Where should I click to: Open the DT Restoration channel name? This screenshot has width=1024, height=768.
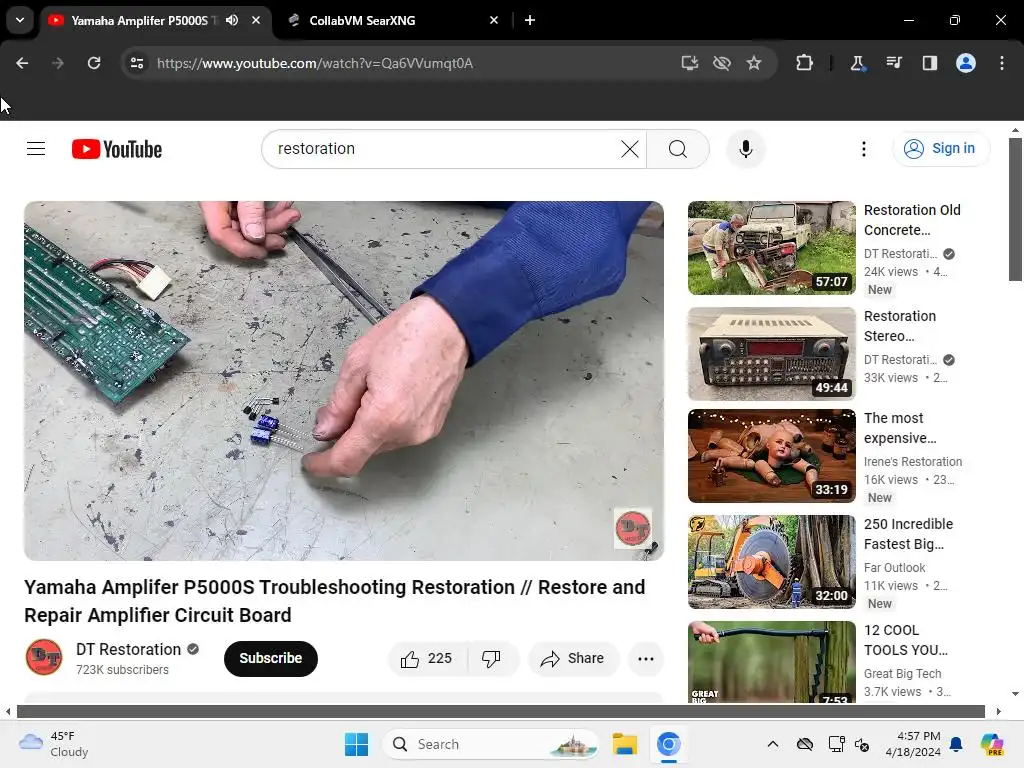(129, 649)
